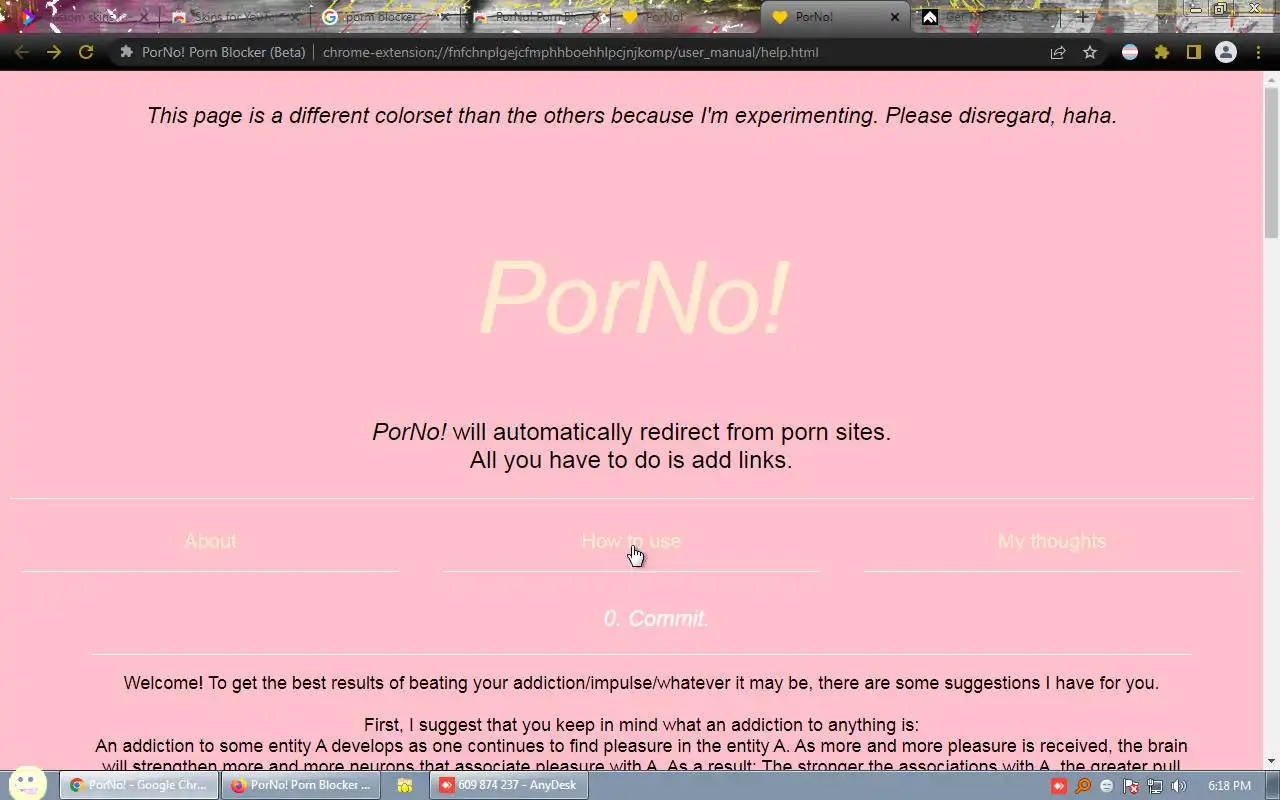The height and width of the screenshot is (800, 1280).
Task: Open the About section
Action: click(x=210, y=541)
